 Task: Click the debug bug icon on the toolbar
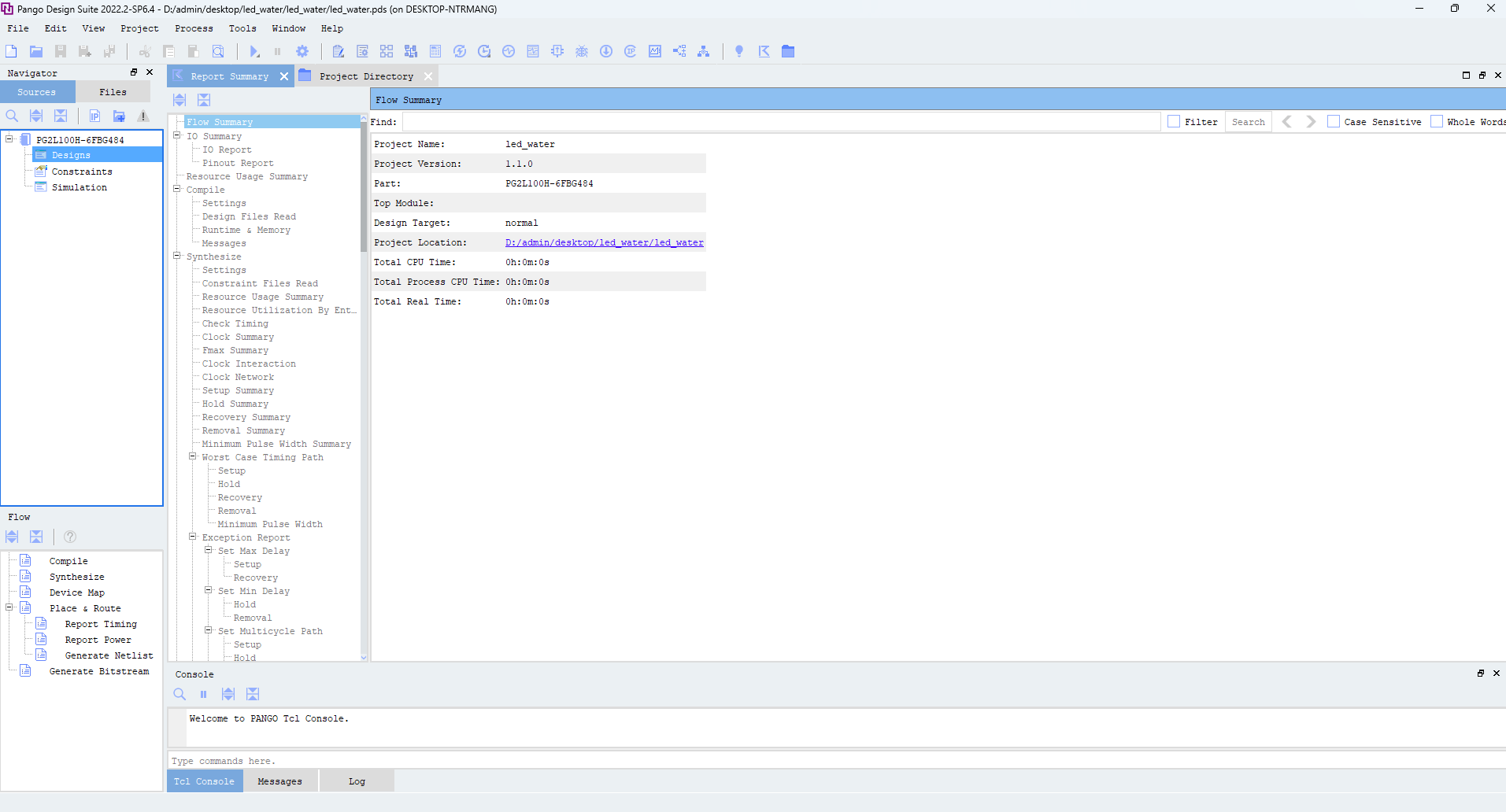[581, 51]
